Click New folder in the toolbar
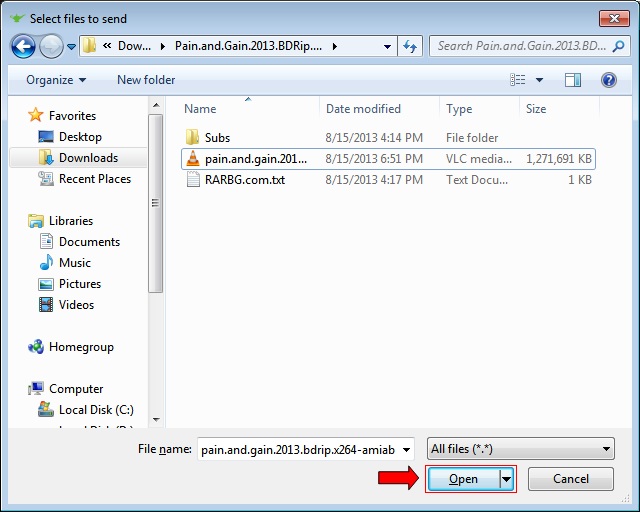The height and width of the screenshot is (512, 640). pyautogui.click(x=146, y=80)
